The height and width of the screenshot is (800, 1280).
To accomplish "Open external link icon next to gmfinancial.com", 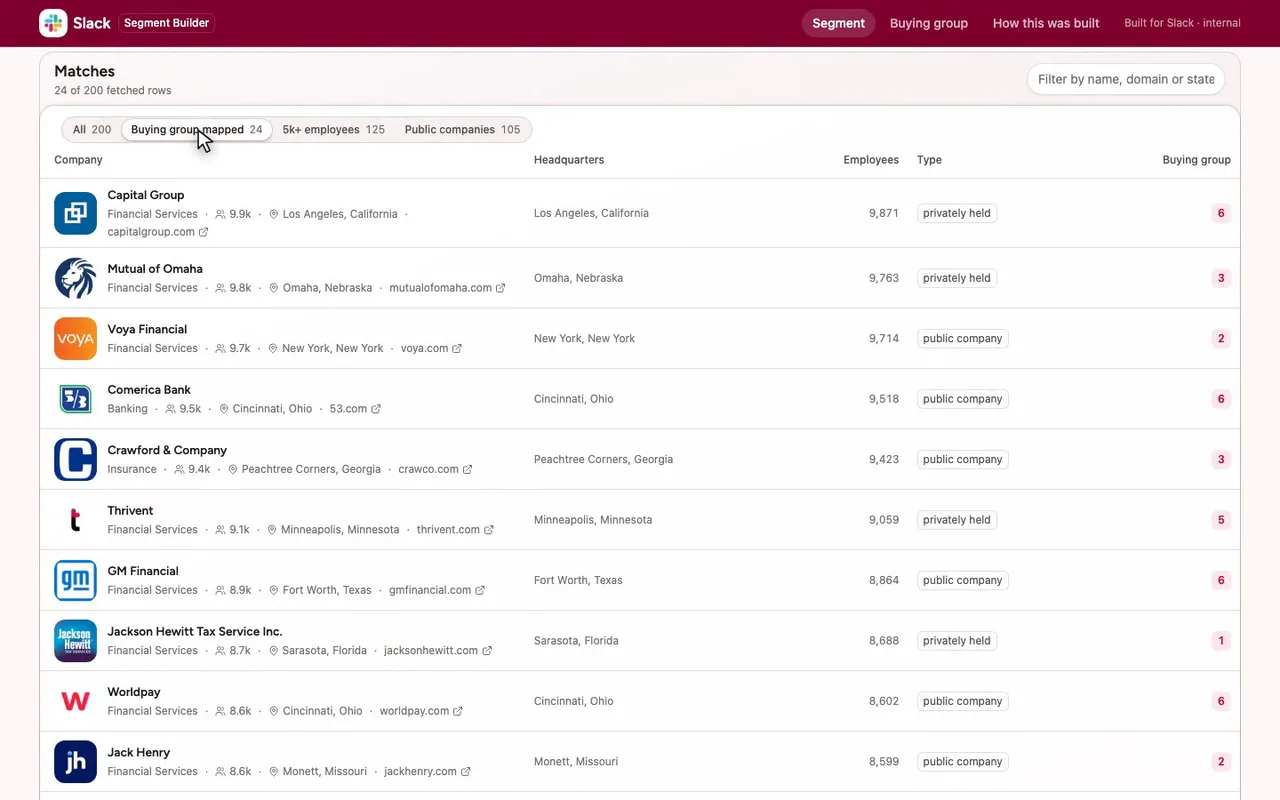I will pyautogui.click(x=480, y=591).
